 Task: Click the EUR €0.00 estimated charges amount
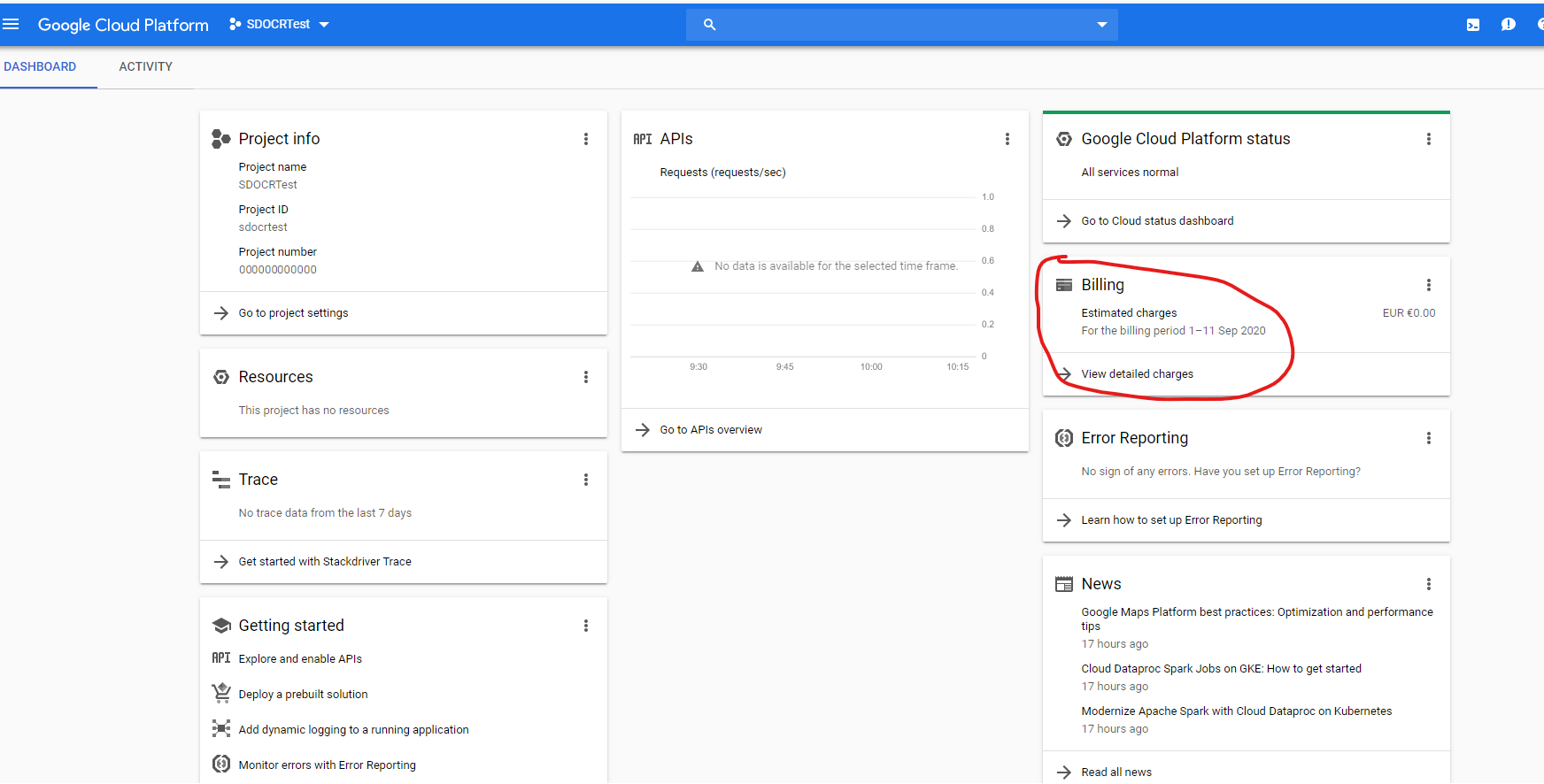pyautogui.click(x=1409, y=313)
